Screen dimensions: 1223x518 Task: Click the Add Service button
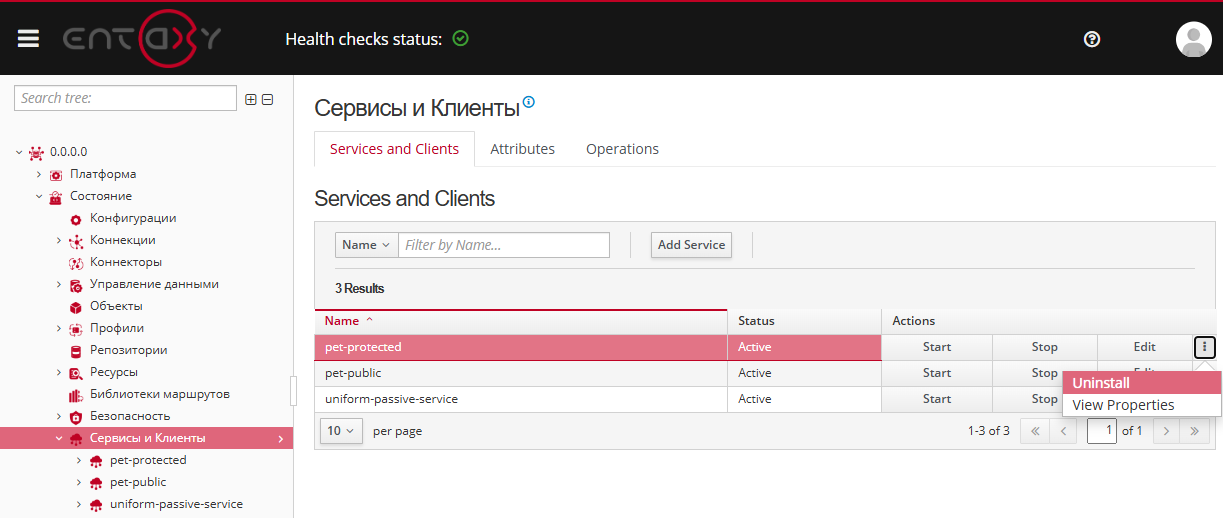point(691,245)
